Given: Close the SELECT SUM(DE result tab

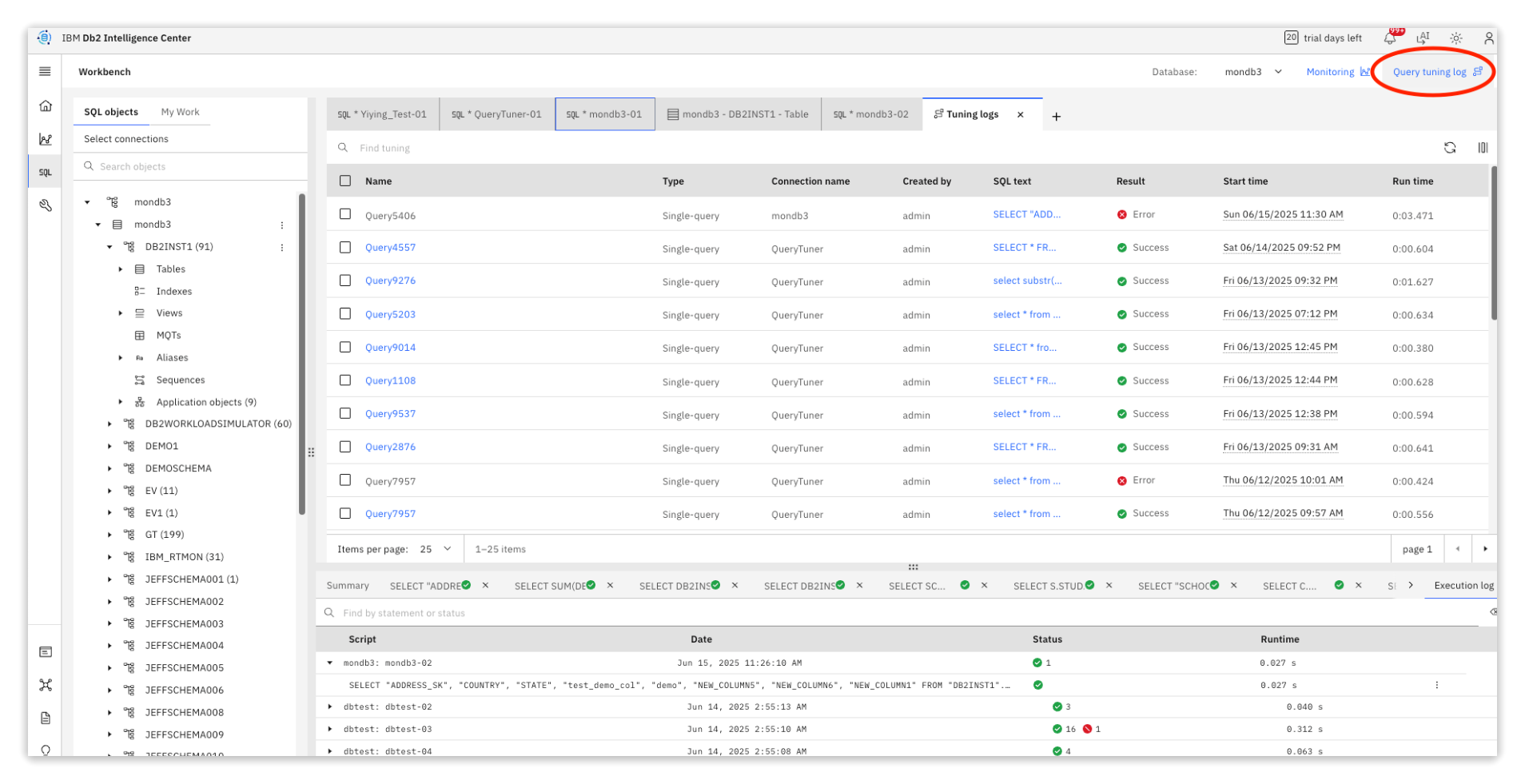Looking at the screenshot, I should coord(610,586).
